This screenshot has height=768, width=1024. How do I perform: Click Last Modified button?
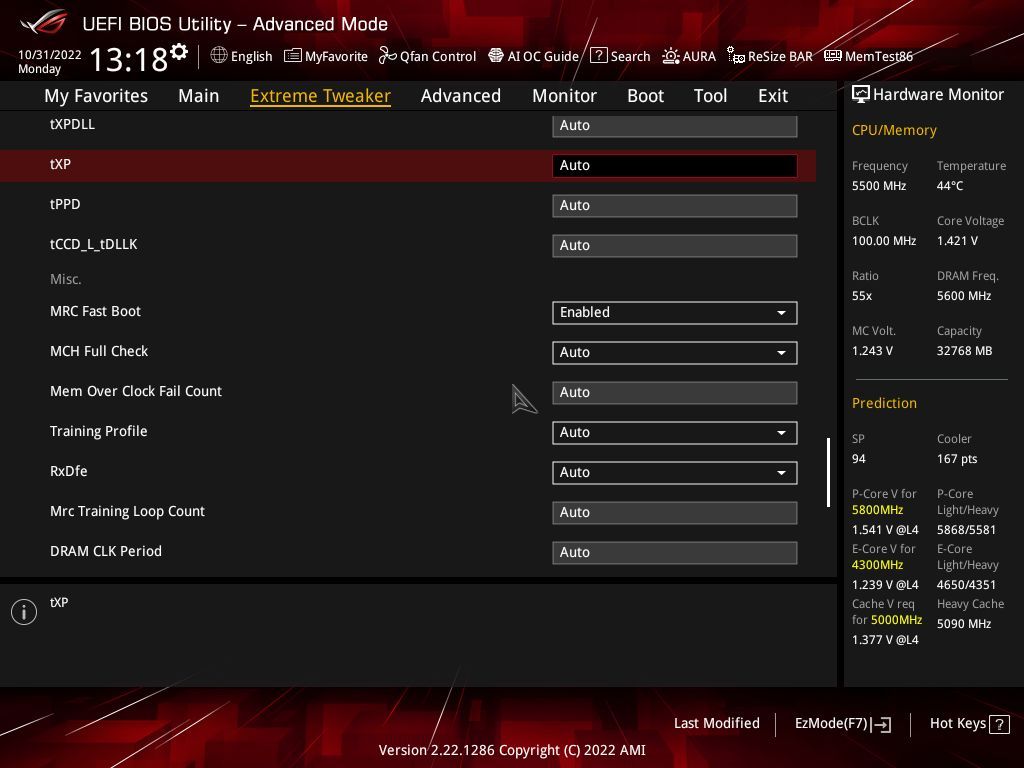tap(716, 724)
